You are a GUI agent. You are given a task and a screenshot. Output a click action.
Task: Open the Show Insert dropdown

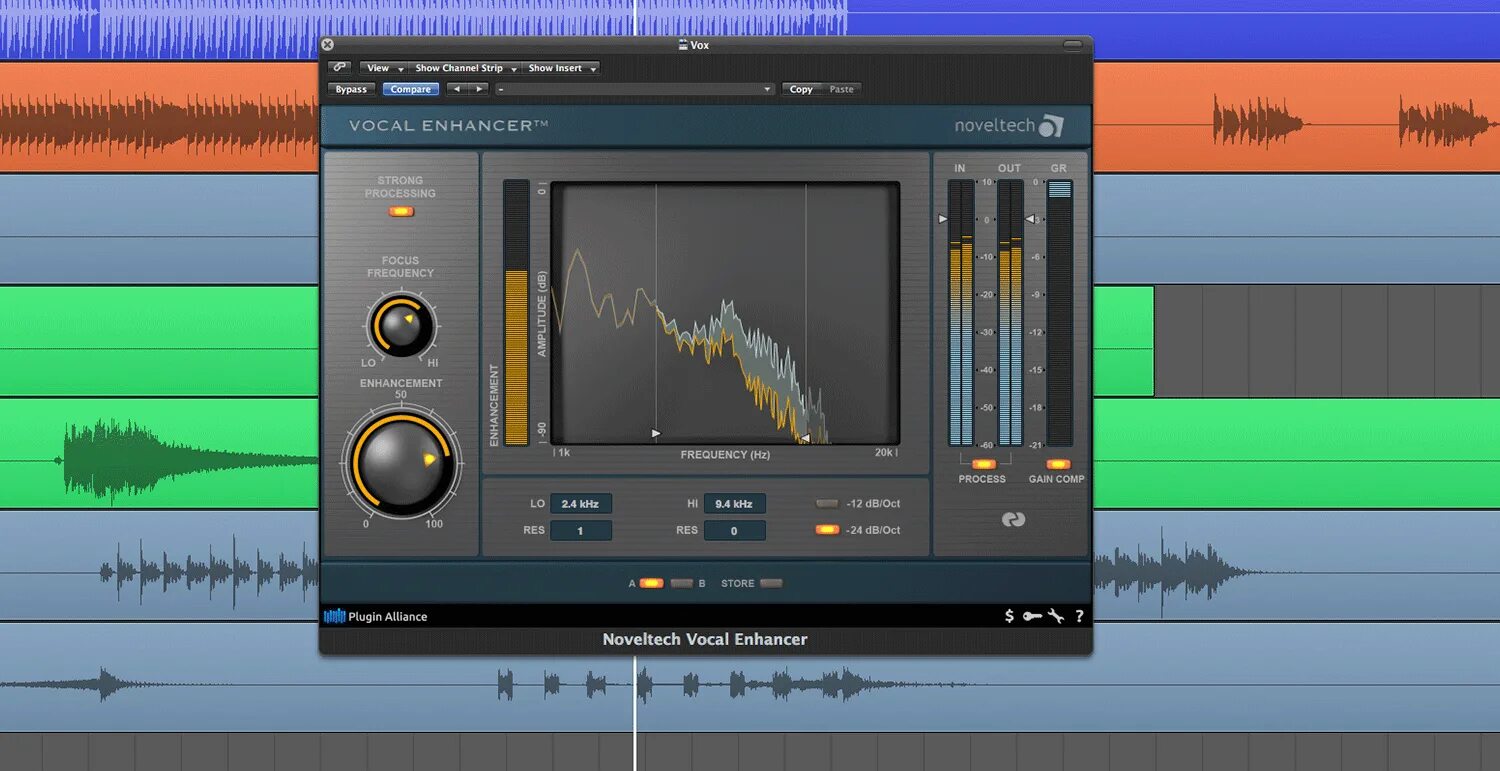click(x=562, y=68)
